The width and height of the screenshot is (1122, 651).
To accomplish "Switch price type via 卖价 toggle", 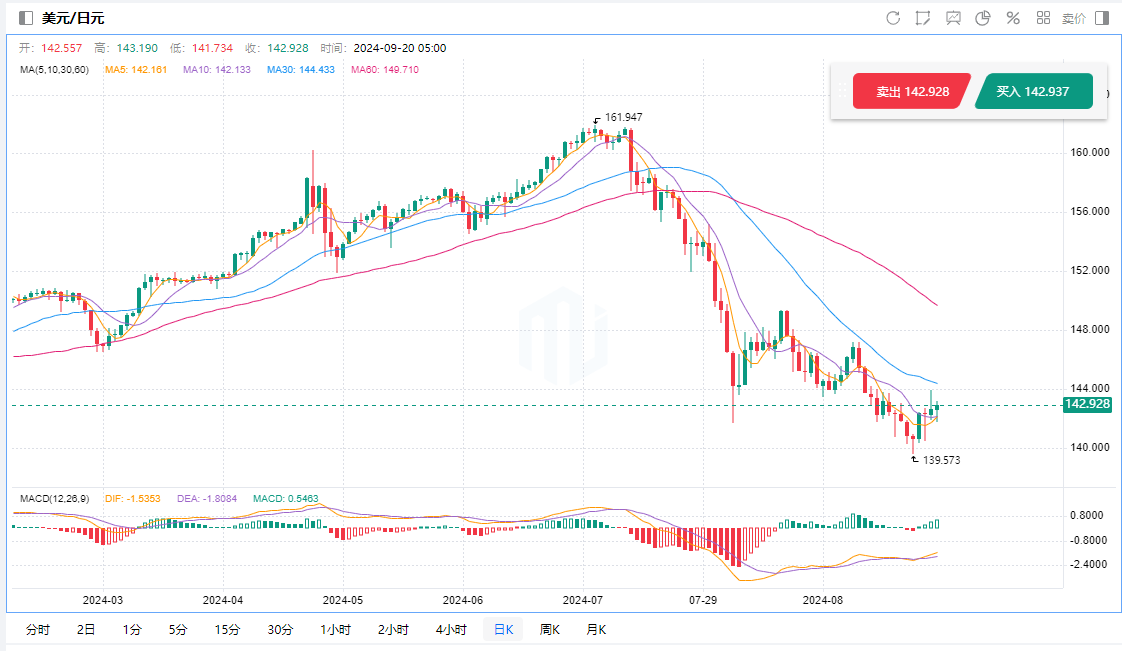I will point(1073,18).
